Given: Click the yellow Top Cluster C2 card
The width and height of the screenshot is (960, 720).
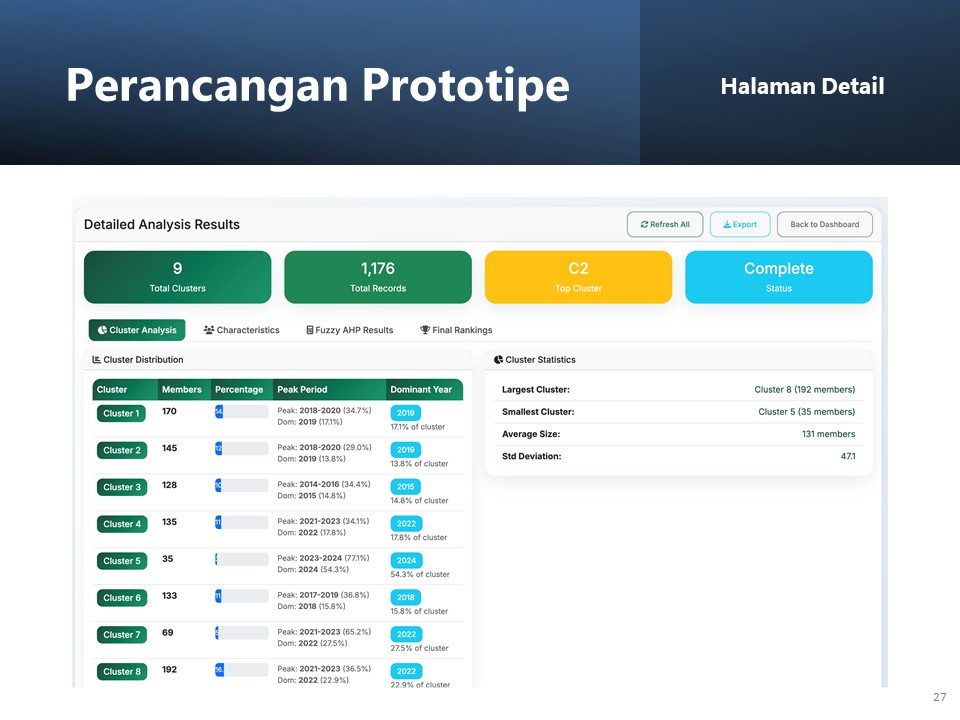Looking at the screenshot, I should coord(578,277).
